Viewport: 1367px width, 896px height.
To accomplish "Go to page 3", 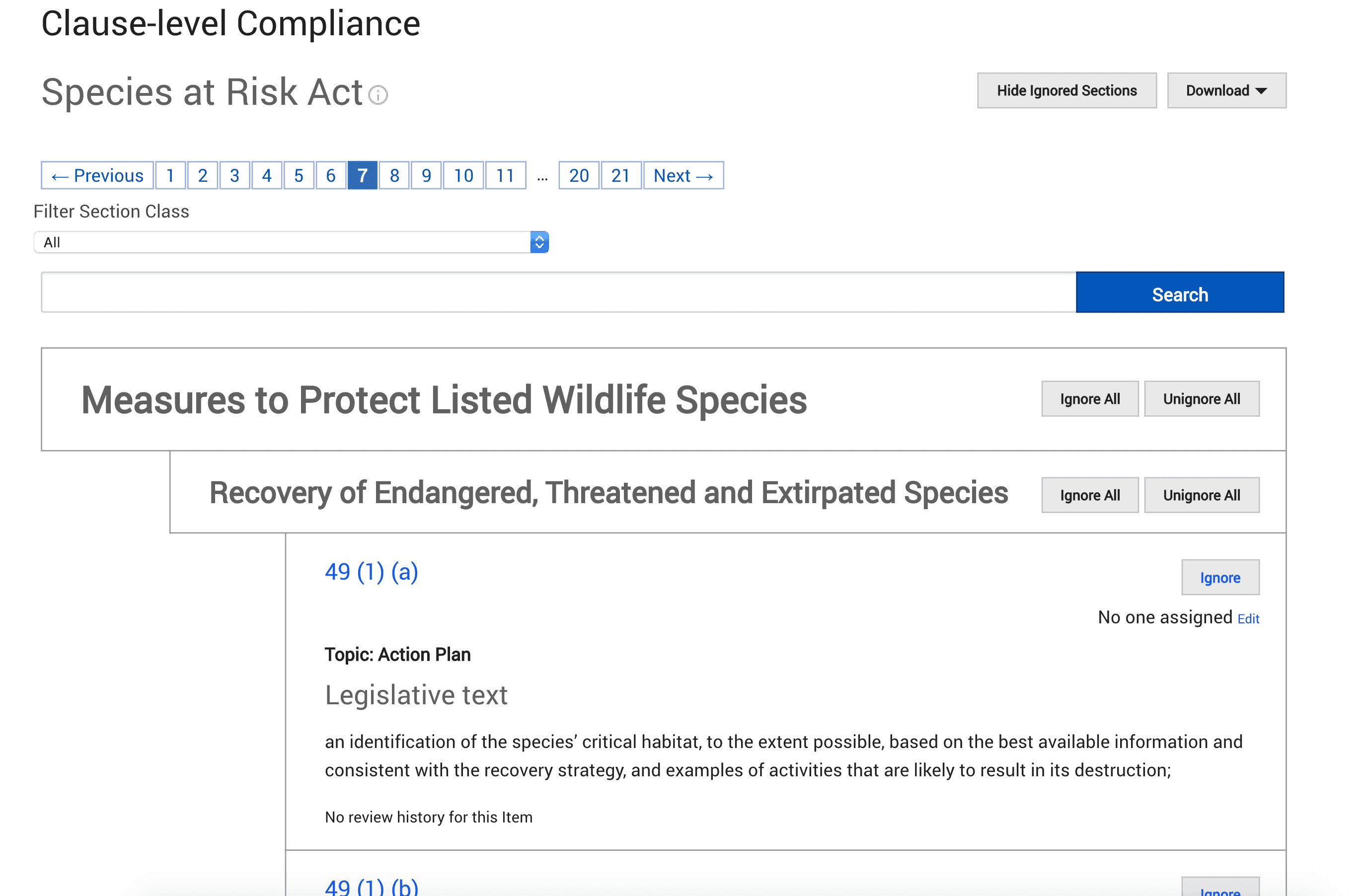I will (234, 176).
